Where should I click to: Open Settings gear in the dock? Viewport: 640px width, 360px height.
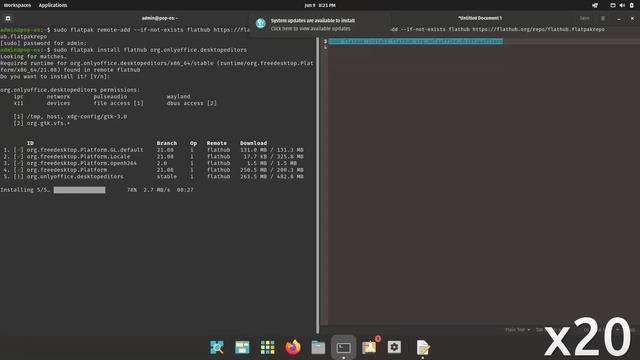(x=394, y=347)
